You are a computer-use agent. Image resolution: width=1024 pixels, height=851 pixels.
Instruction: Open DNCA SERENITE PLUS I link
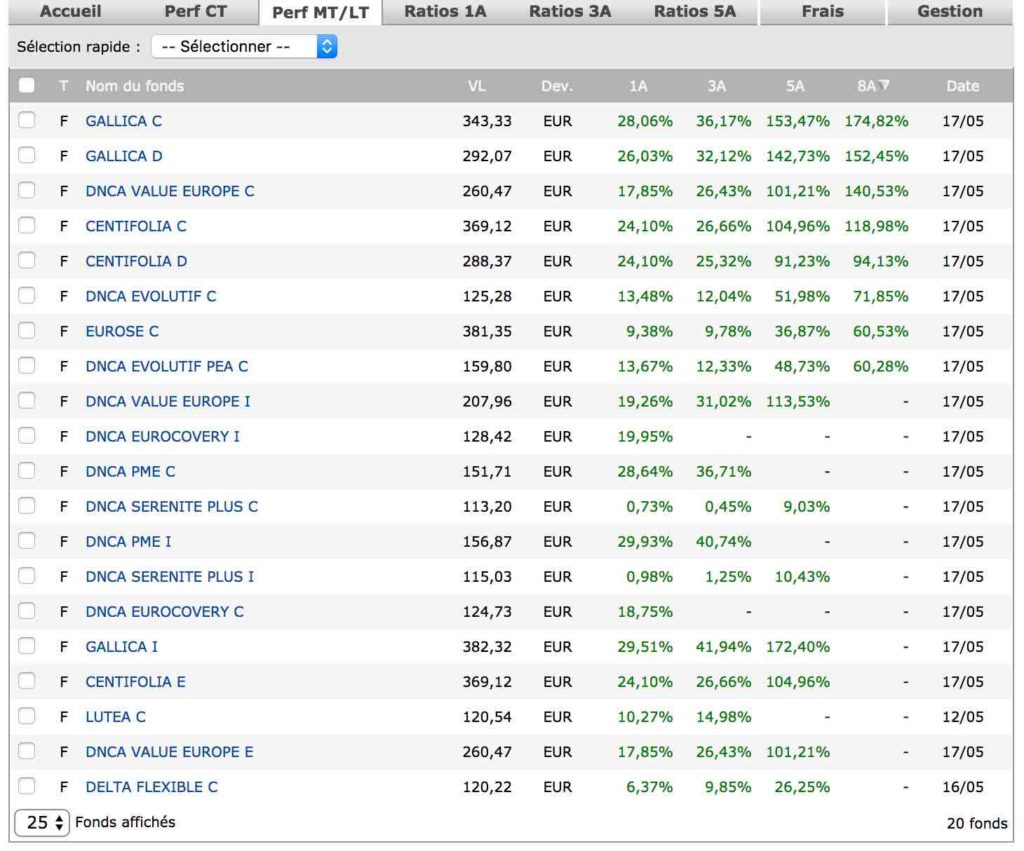tap(170, 577)
